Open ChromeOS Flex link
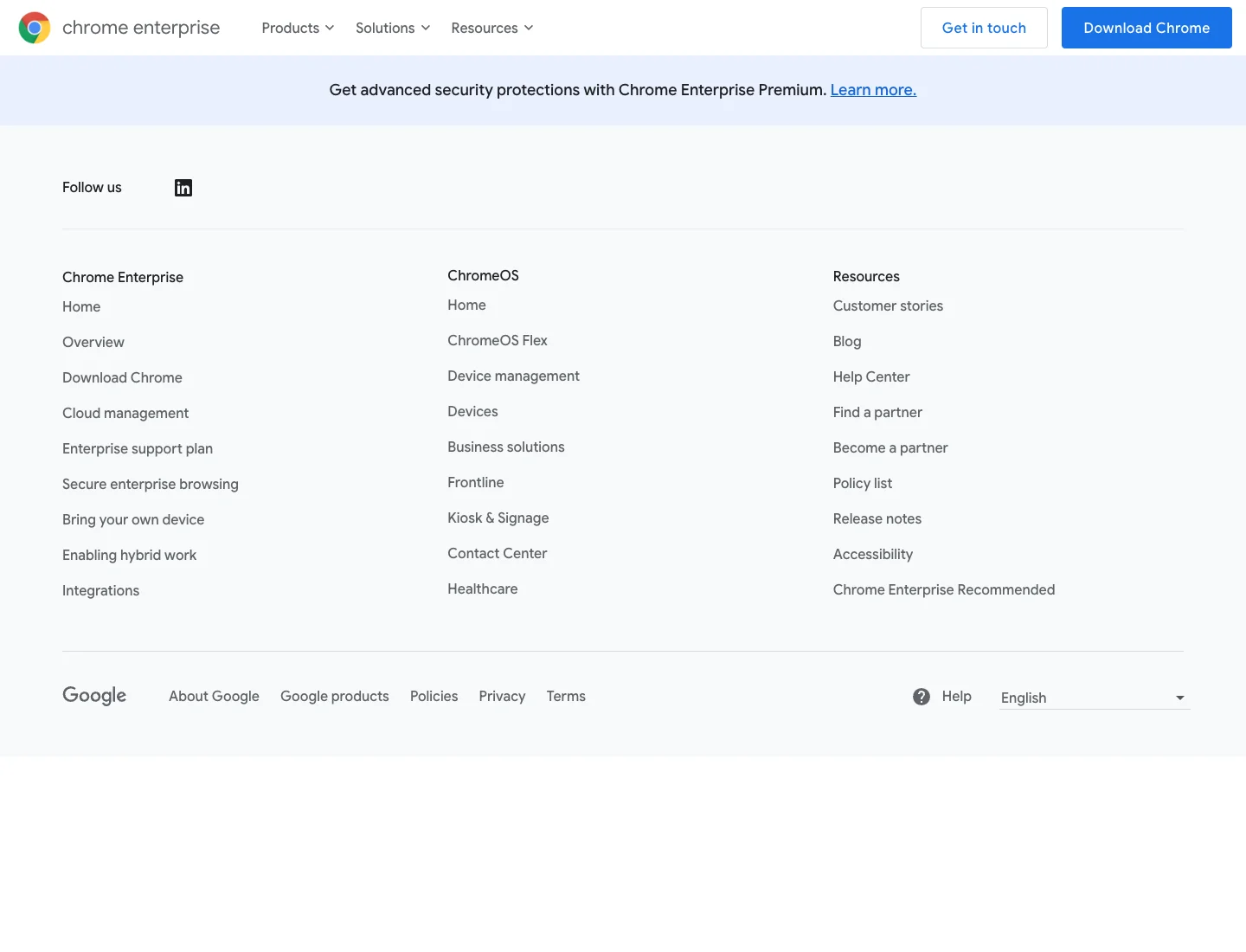This screenshot has width=1246, height=952. point(498,340)
